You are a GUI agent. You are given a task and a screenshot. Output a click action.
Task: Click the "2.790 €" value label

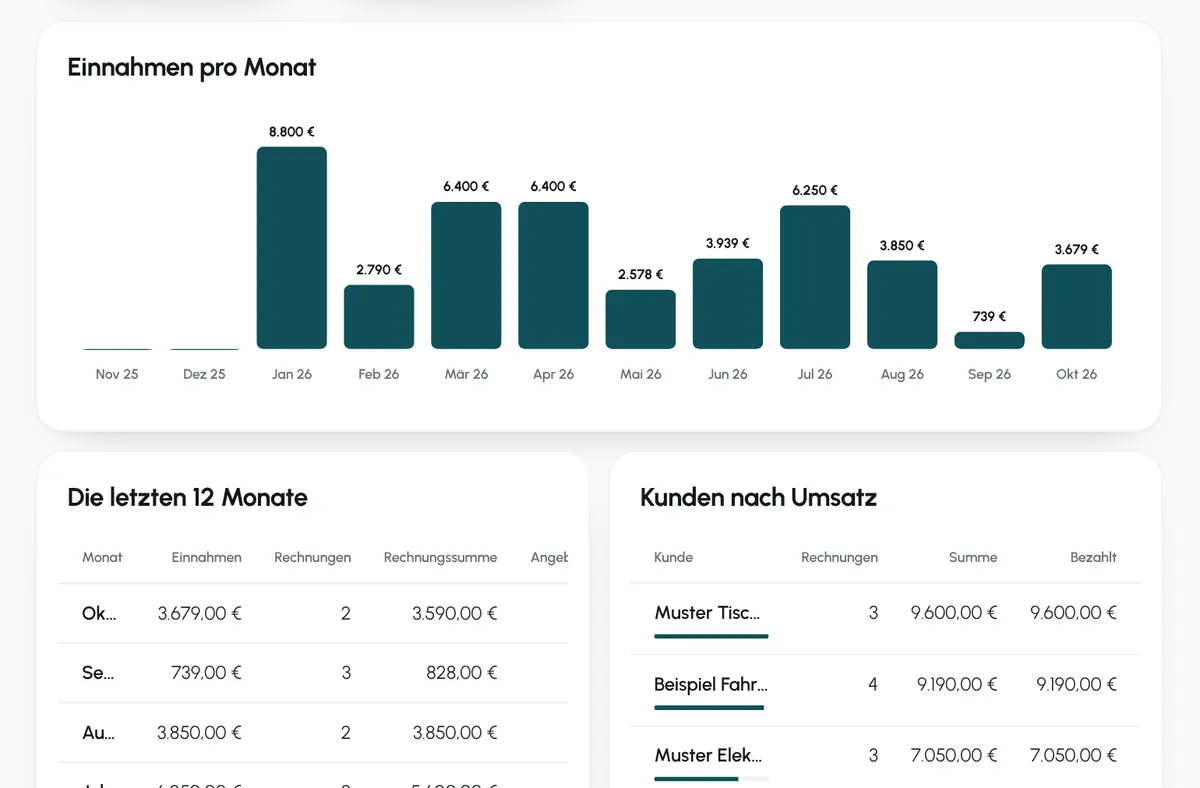click(379, 270)
